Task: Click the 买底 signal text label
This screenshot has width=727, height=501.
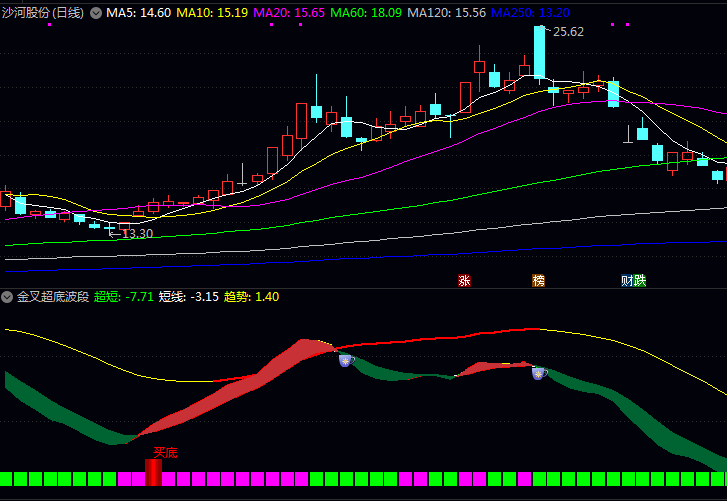Action: [165, 453]
